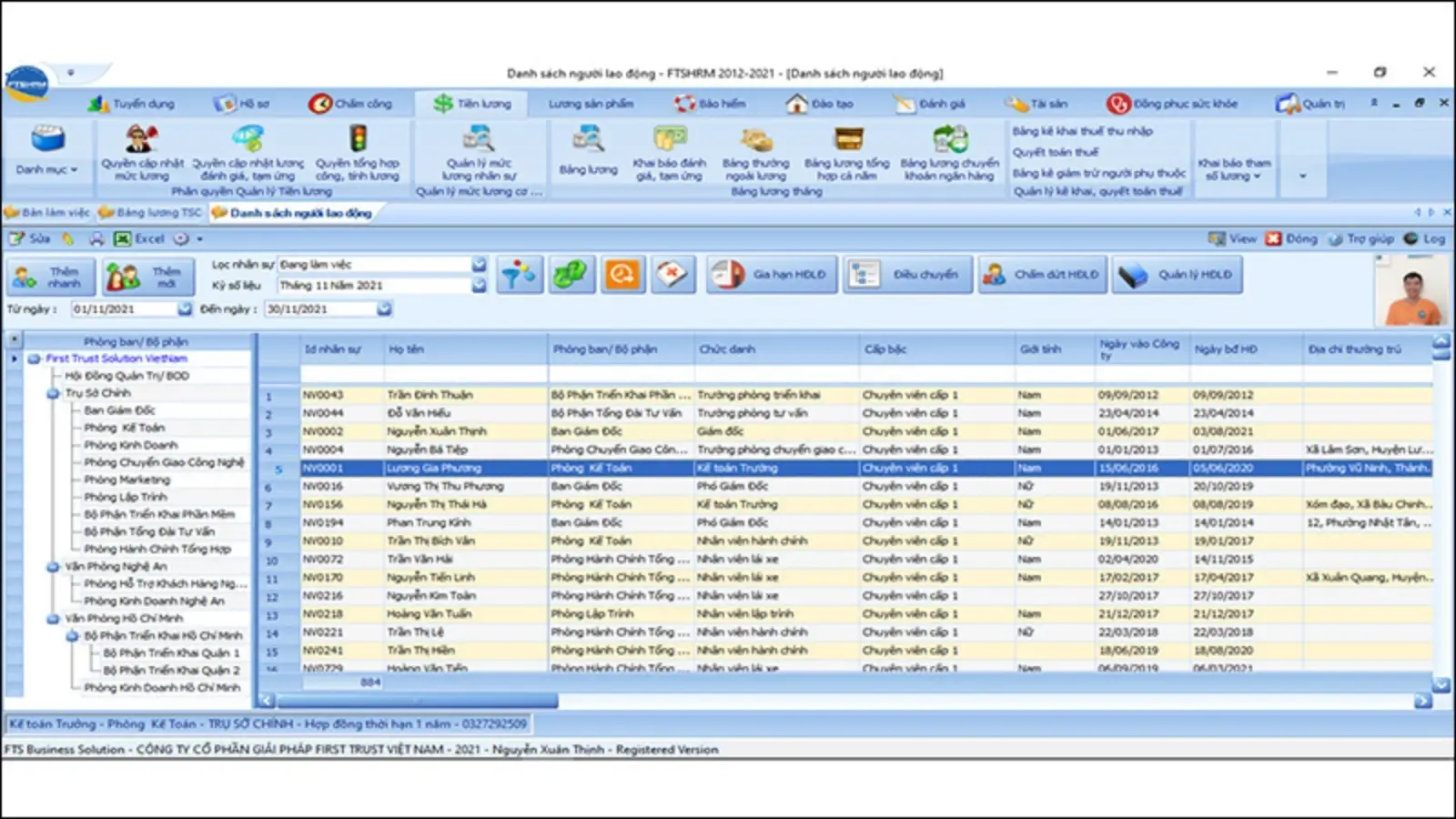Click the orange clock icon button

622,274
